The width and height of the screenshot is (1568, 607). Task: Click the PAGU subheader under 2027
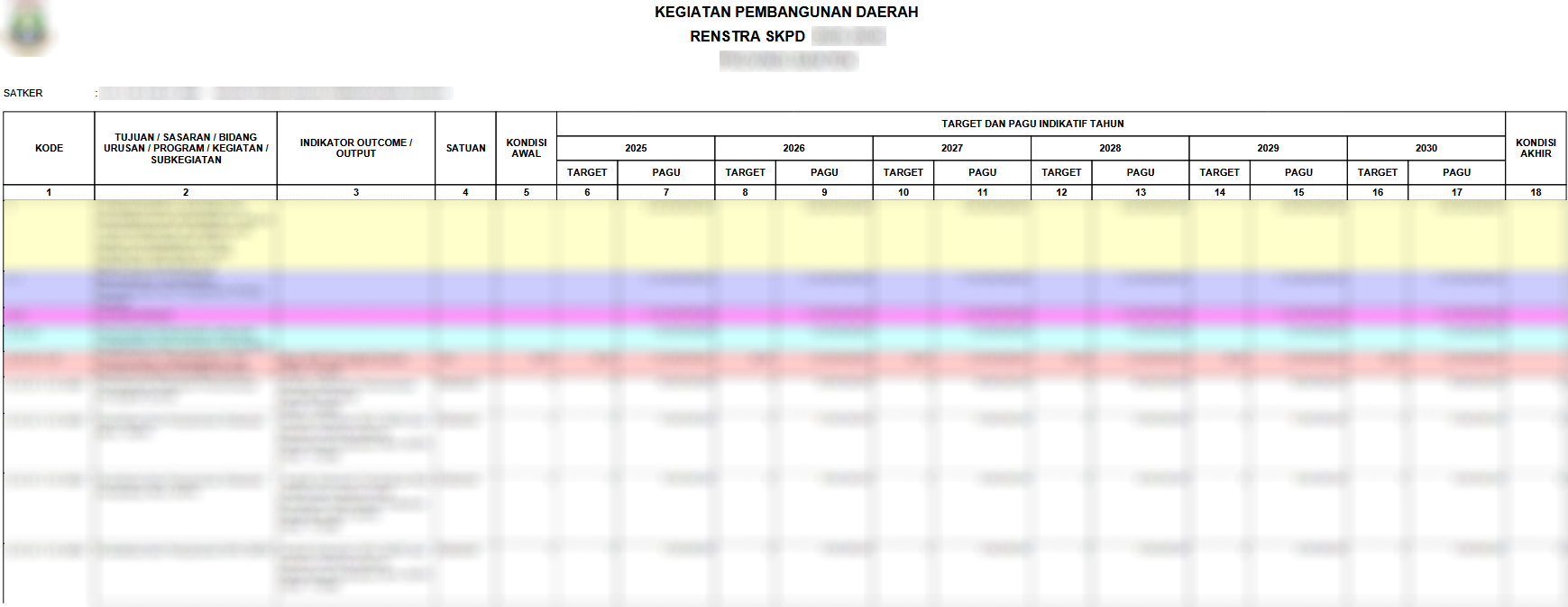click(x=982, y=172)
